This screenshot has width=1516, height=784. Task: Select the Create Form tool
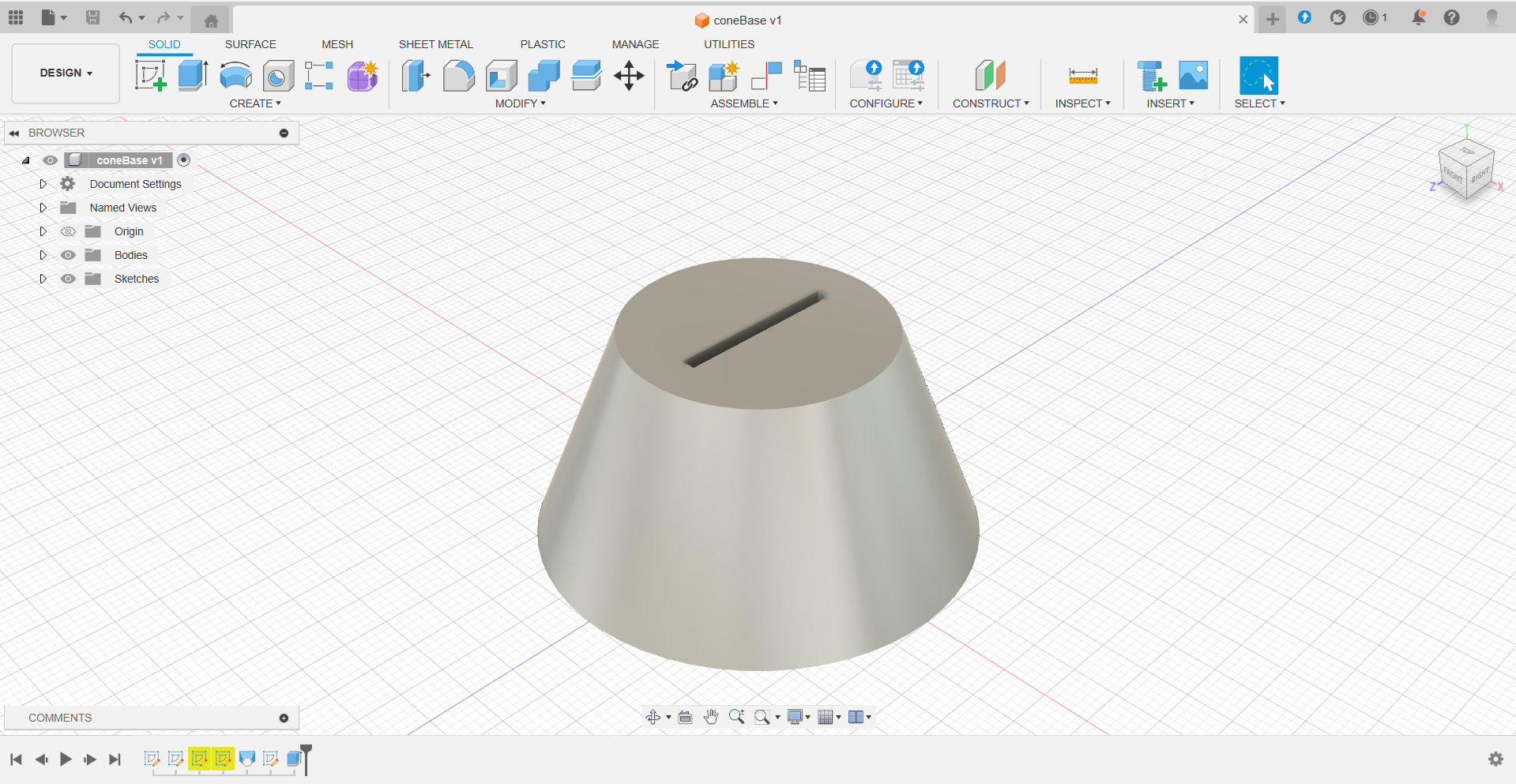tap(363, 76)
